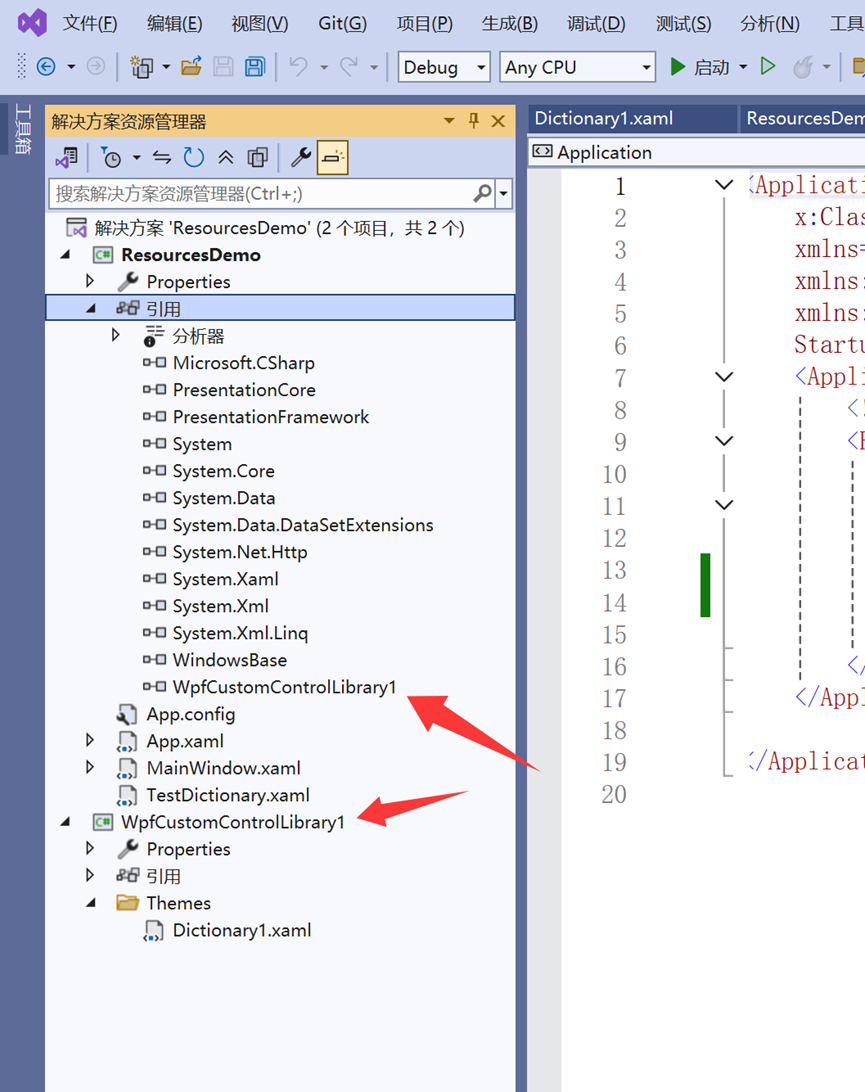Click the search magnifier icon

point(482,194)
